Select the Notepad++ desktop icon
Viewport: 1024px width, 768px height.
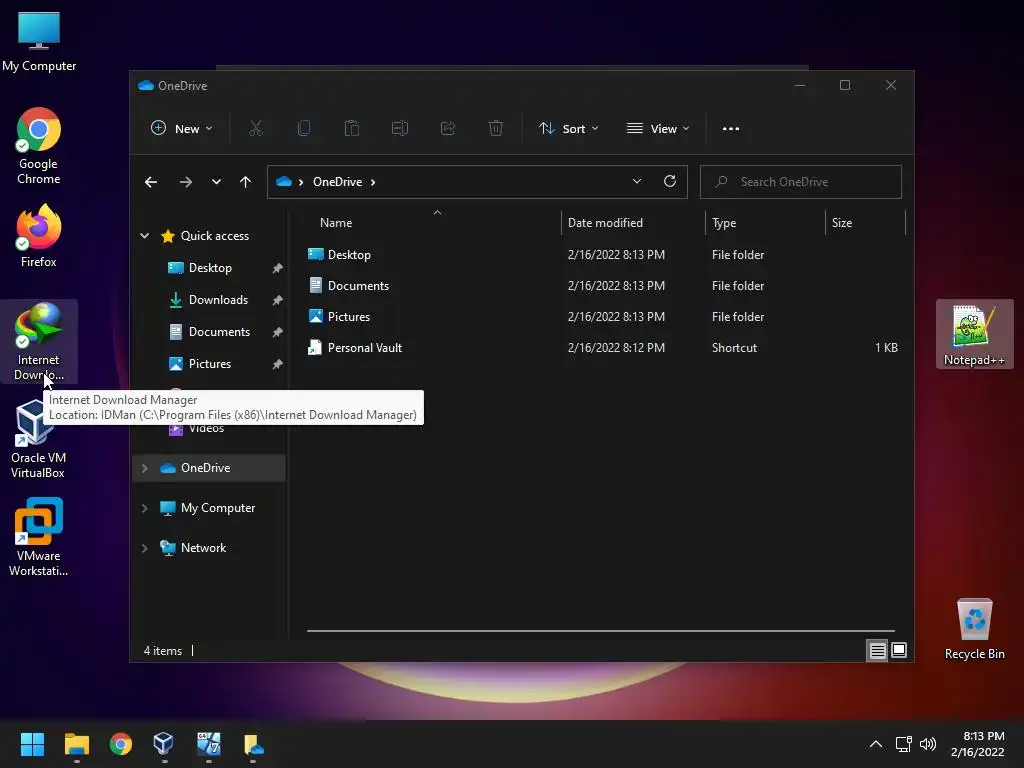pyautogui.click(x=974, y=335)
